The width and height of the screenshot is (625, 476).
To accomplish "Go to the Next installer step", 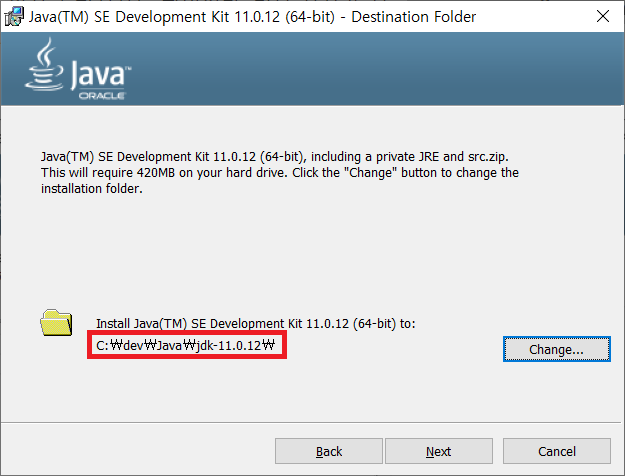I will (x=438, y=451).
